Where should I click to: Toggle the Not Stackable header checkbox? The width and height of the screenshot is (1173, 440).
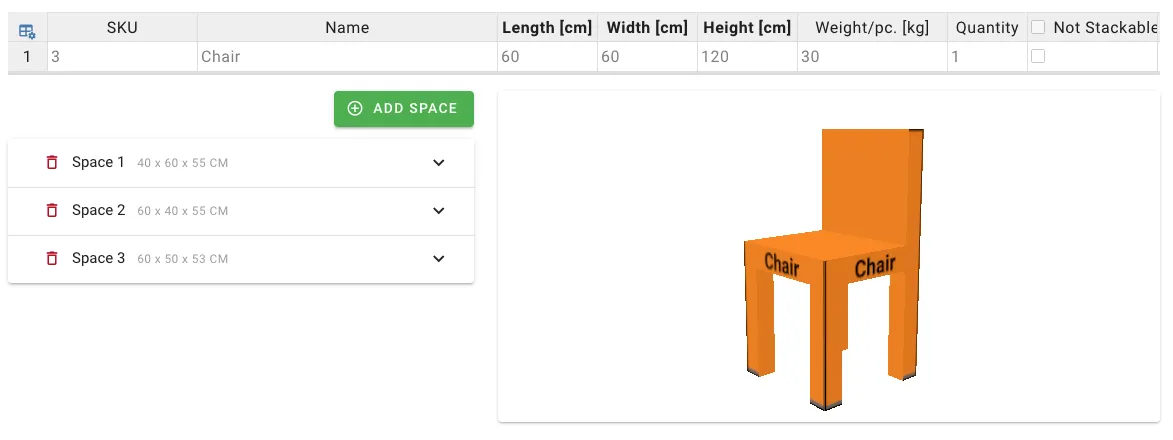click(1038, 28)
